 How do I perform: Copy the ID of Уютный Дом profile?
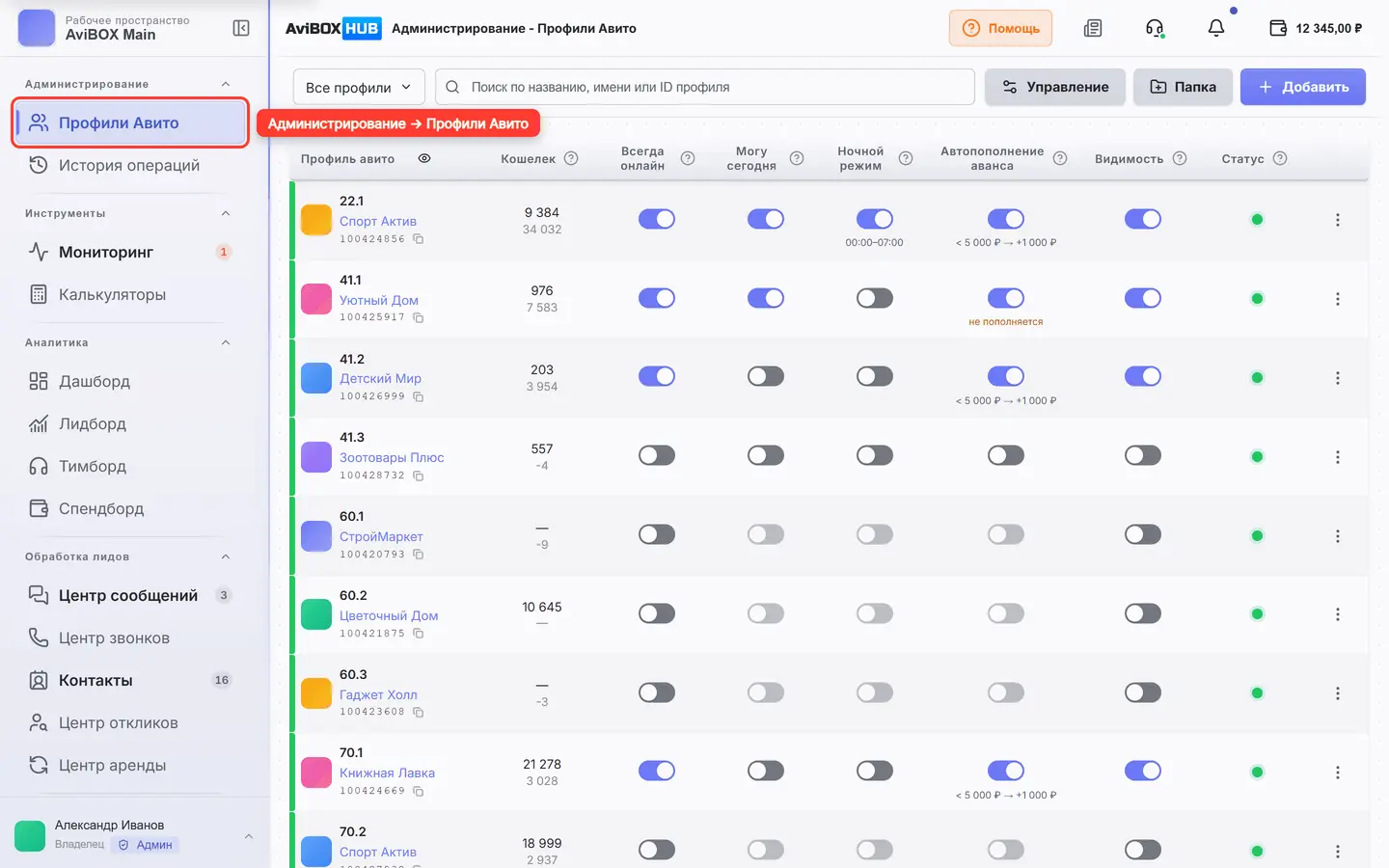(419, 317)
